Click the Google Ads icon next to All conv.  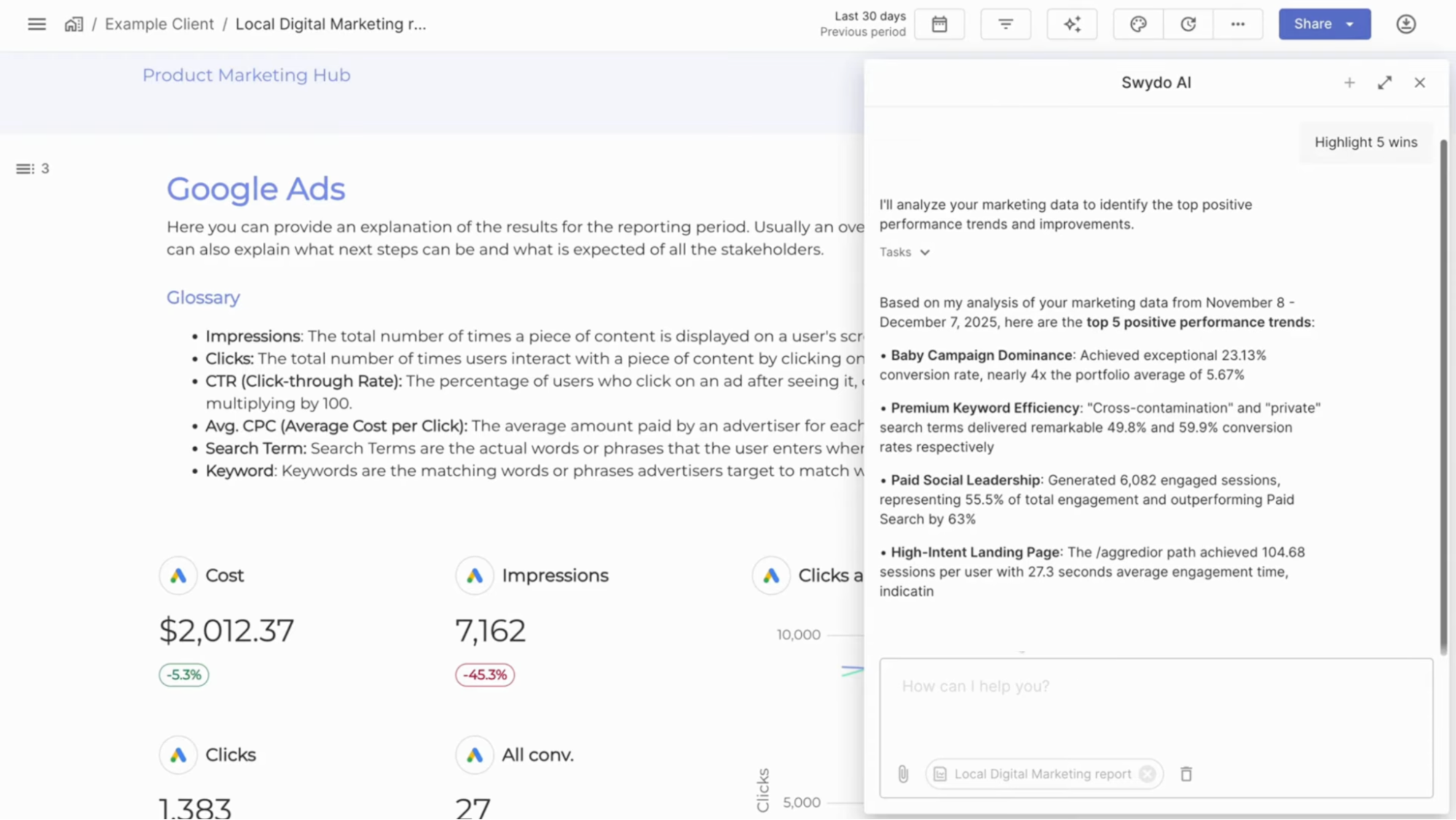pos(475,755)
